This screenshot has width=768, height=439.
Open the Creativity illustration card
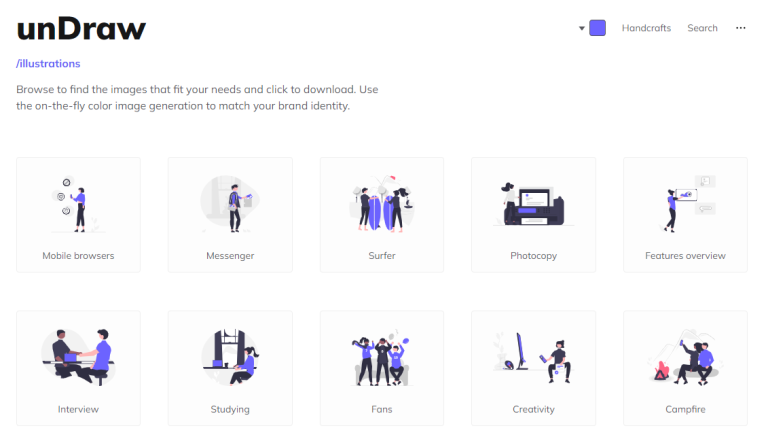pyautogui.click(x=533, y=358)
